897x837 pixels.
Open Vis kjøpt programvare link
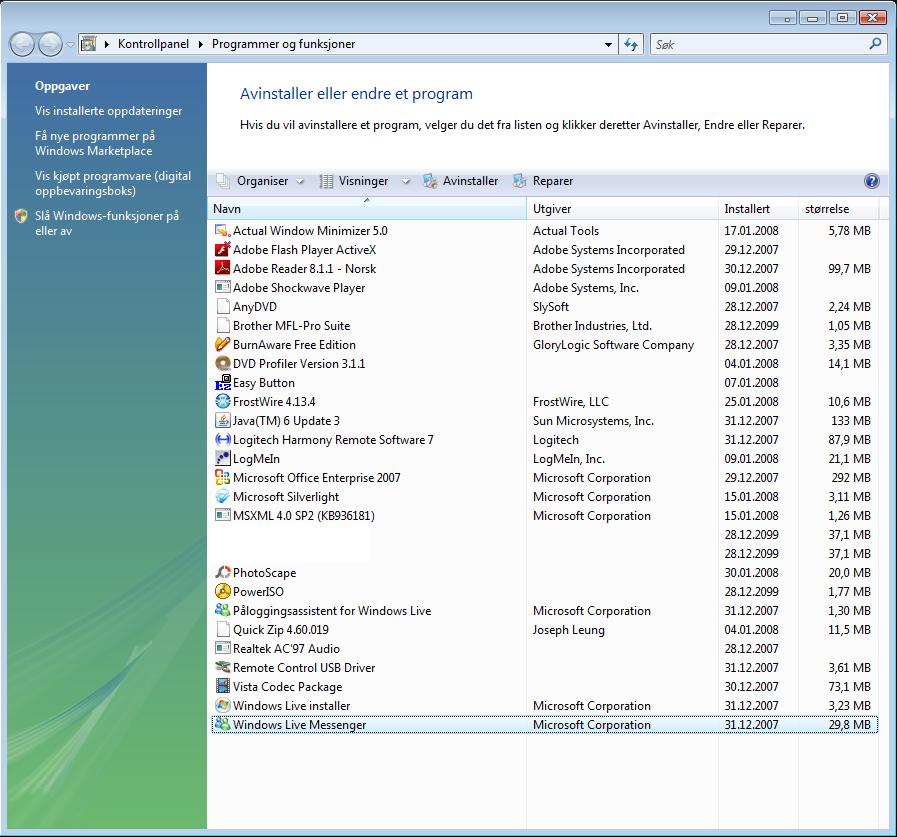click(113, 183)
